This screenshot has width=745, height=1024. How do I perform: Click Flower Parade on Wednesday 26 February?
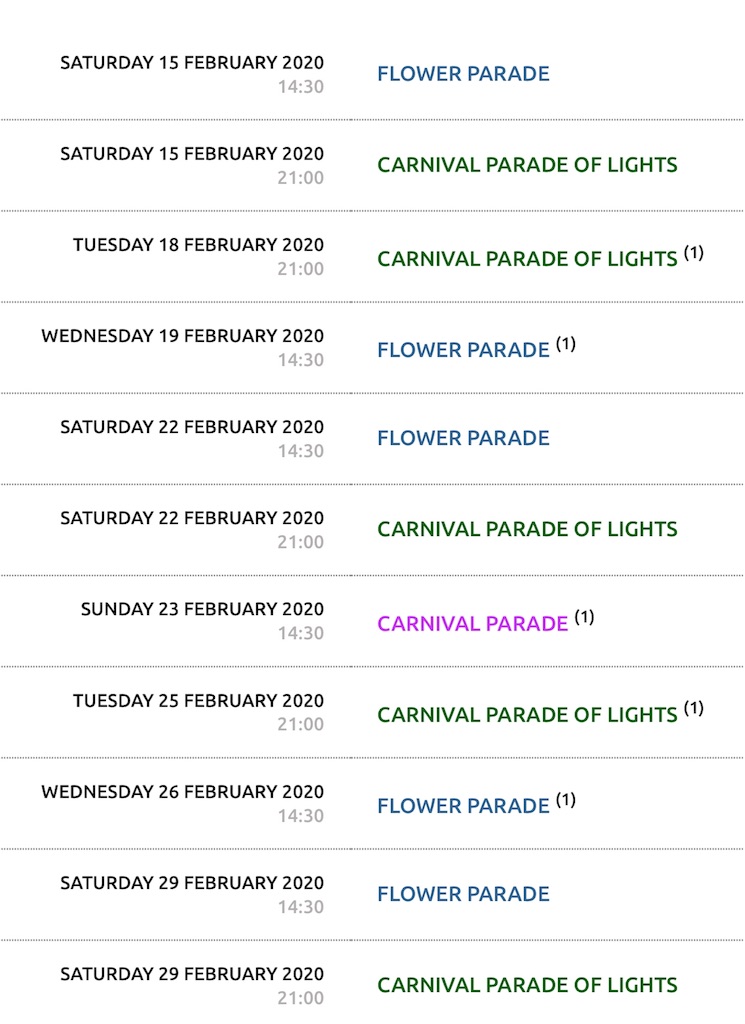coord(463,806)
